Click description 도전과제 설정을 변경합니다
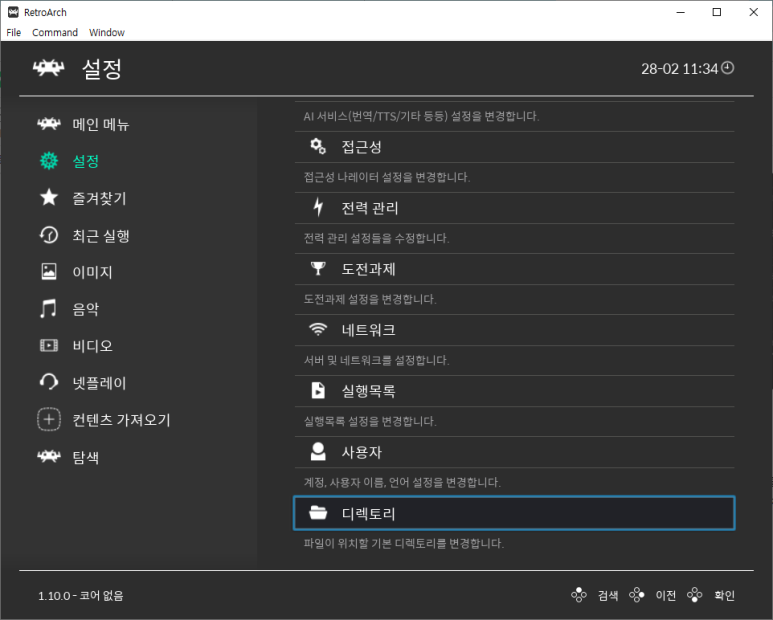This screenshot has width=773, height=620. 370,299
